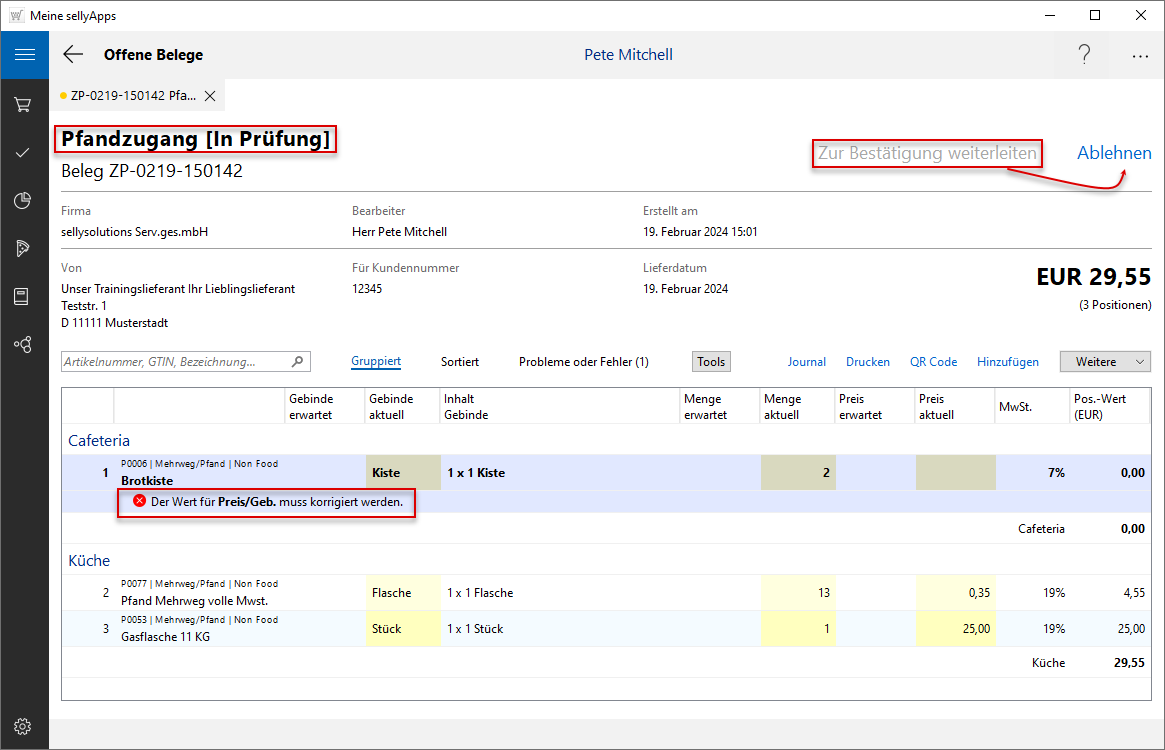Open the checkmark sidebar icon

23,152
